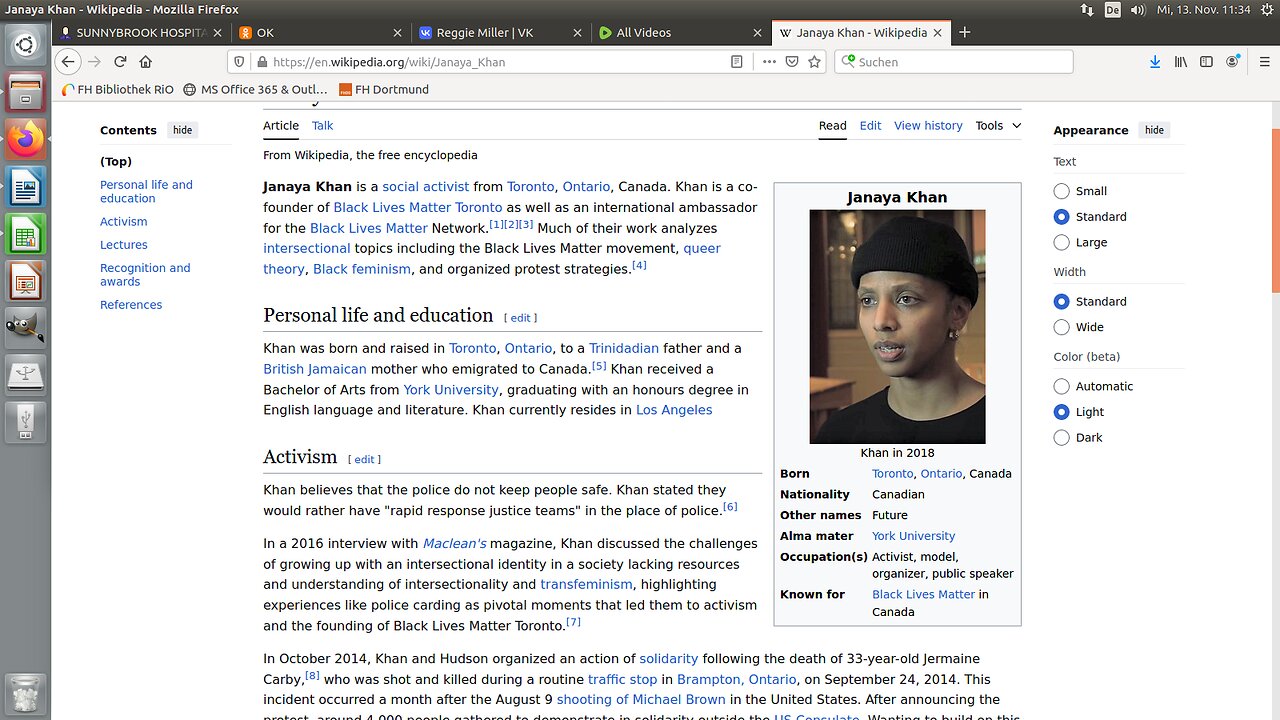Open the Firefox hamburger menu
1280x720 pixels.
[x=1264, y=61]
